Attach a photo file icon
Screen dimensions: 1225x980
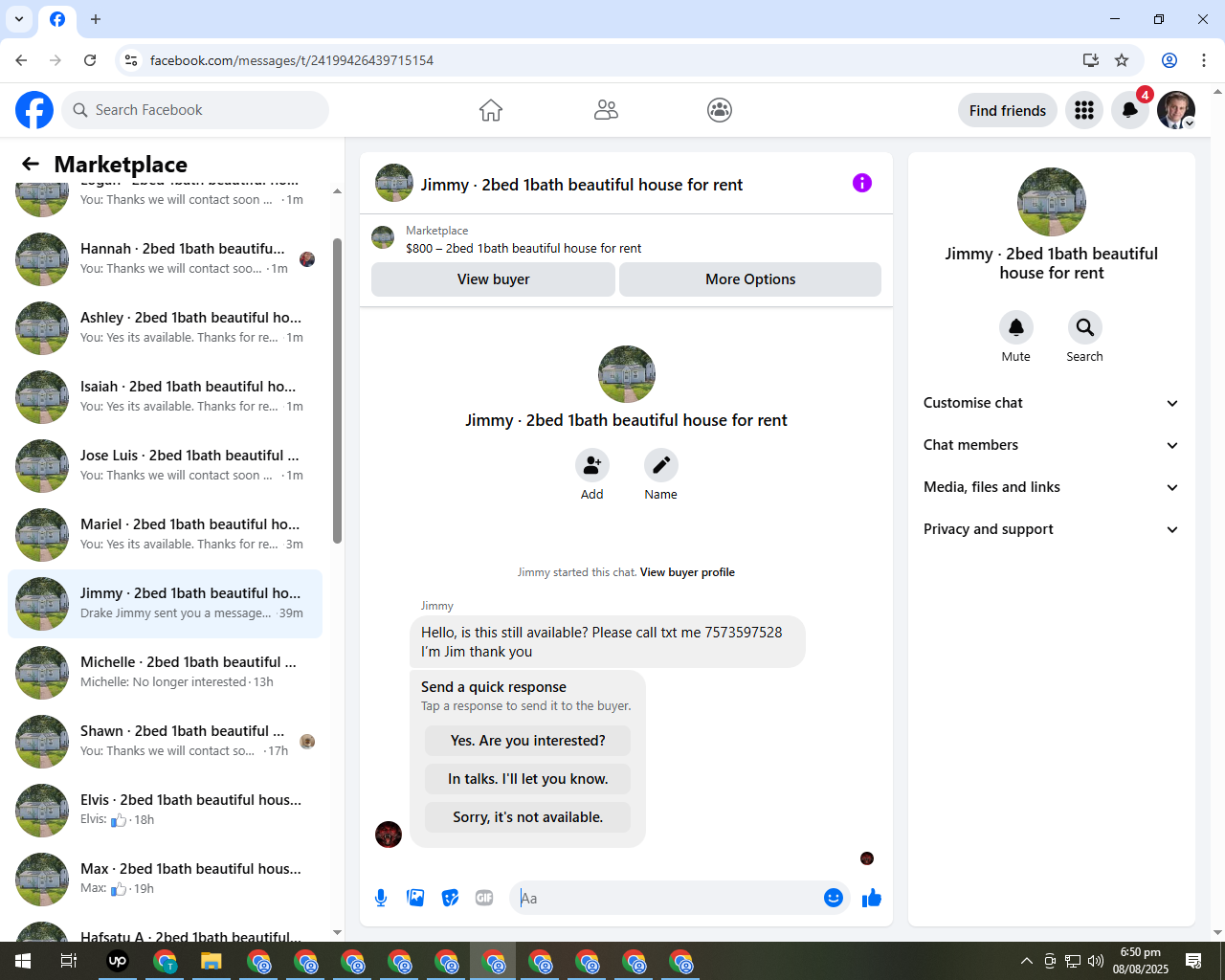[415, 898]
